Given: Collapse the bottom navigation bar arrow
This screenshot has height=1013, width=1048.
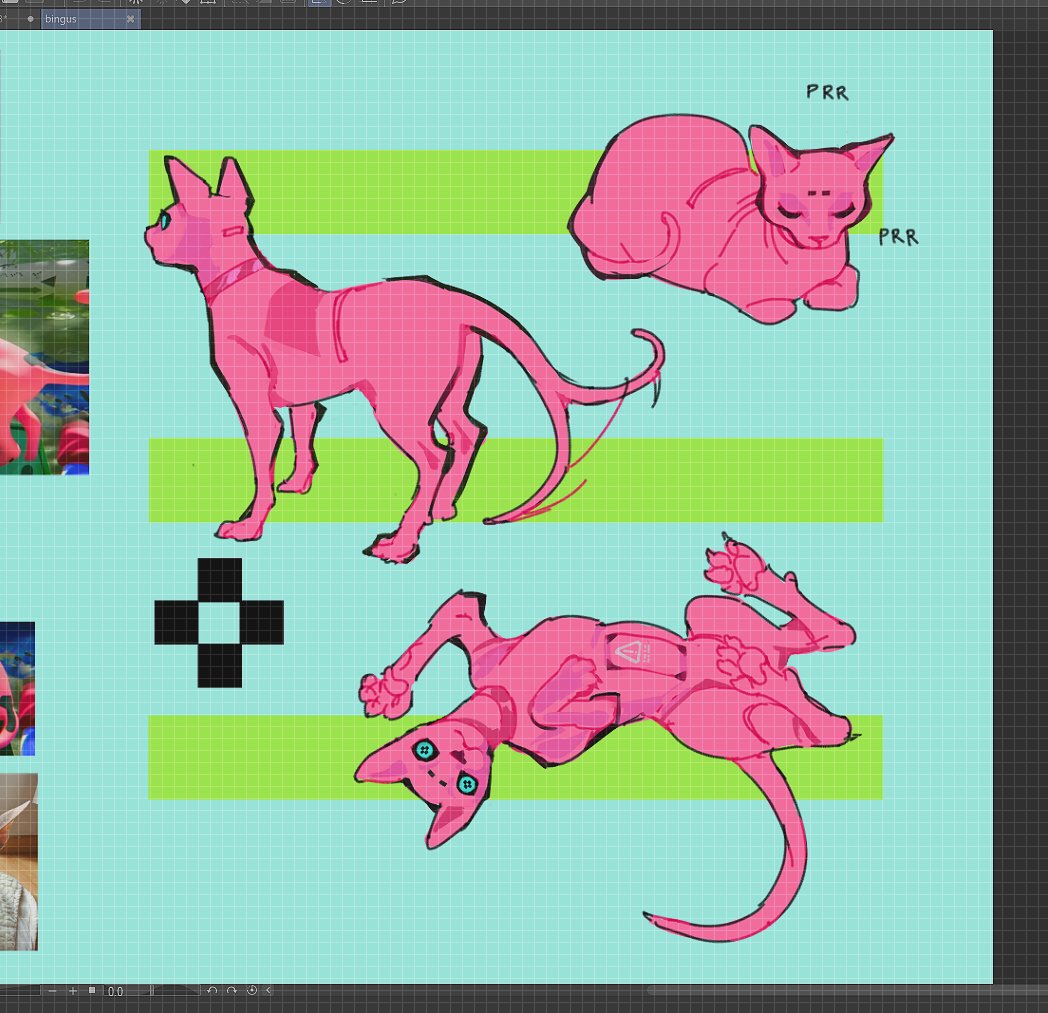Looking at the screenshot, I should click(269, 991).
